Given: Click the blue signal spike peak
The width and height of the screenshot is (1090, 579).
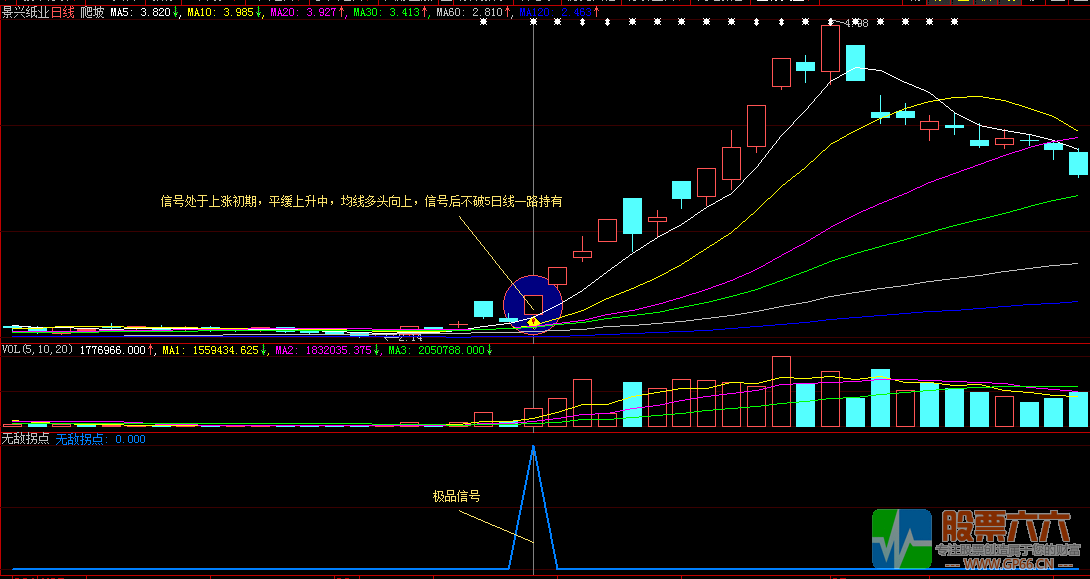Looking at the screenshot, I should point(533,447).
